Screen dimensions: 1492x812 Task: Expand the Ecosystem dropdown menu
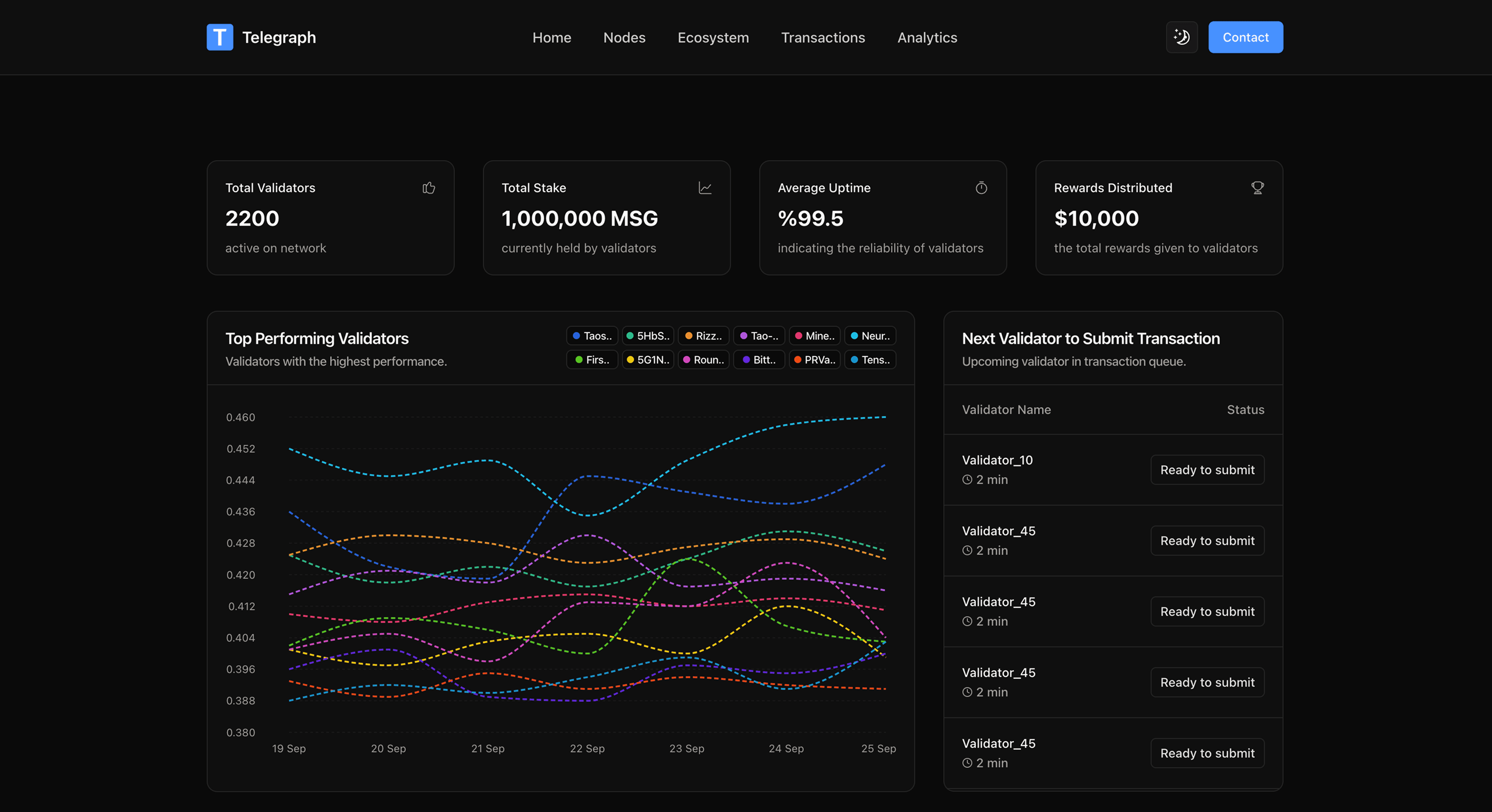(713, 37)
